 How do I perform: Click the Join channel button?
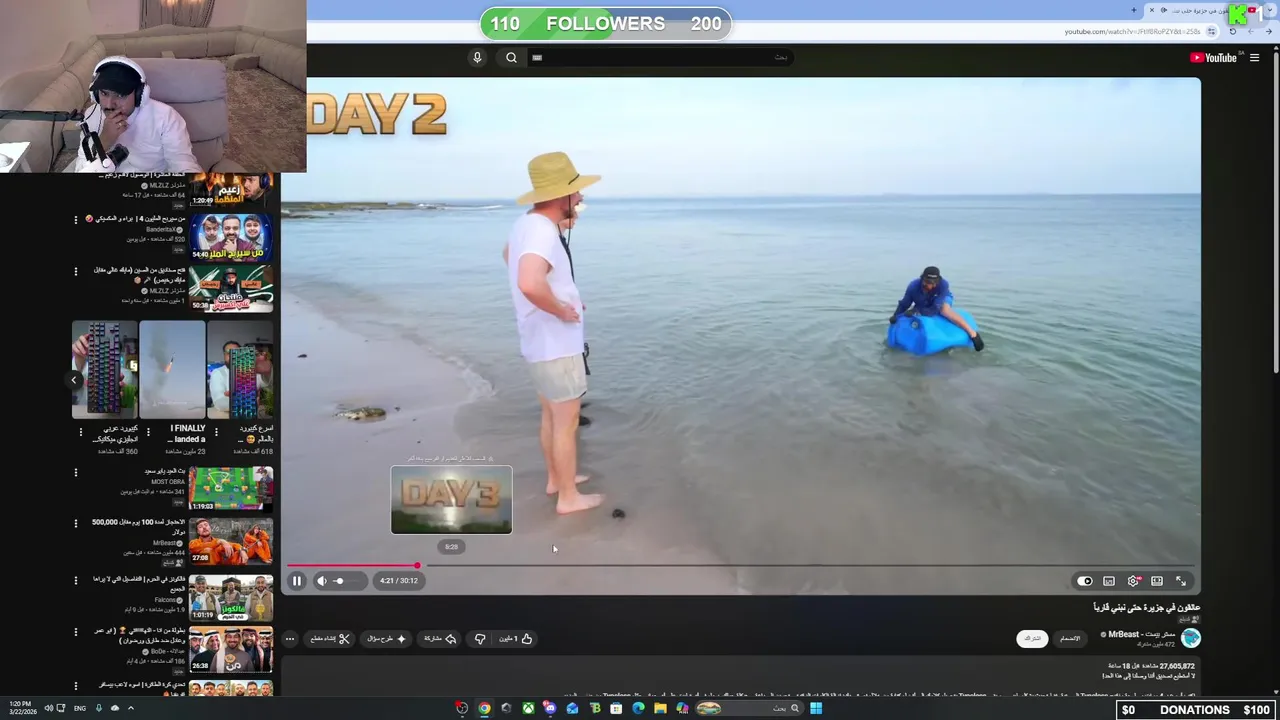point(1071,639)
